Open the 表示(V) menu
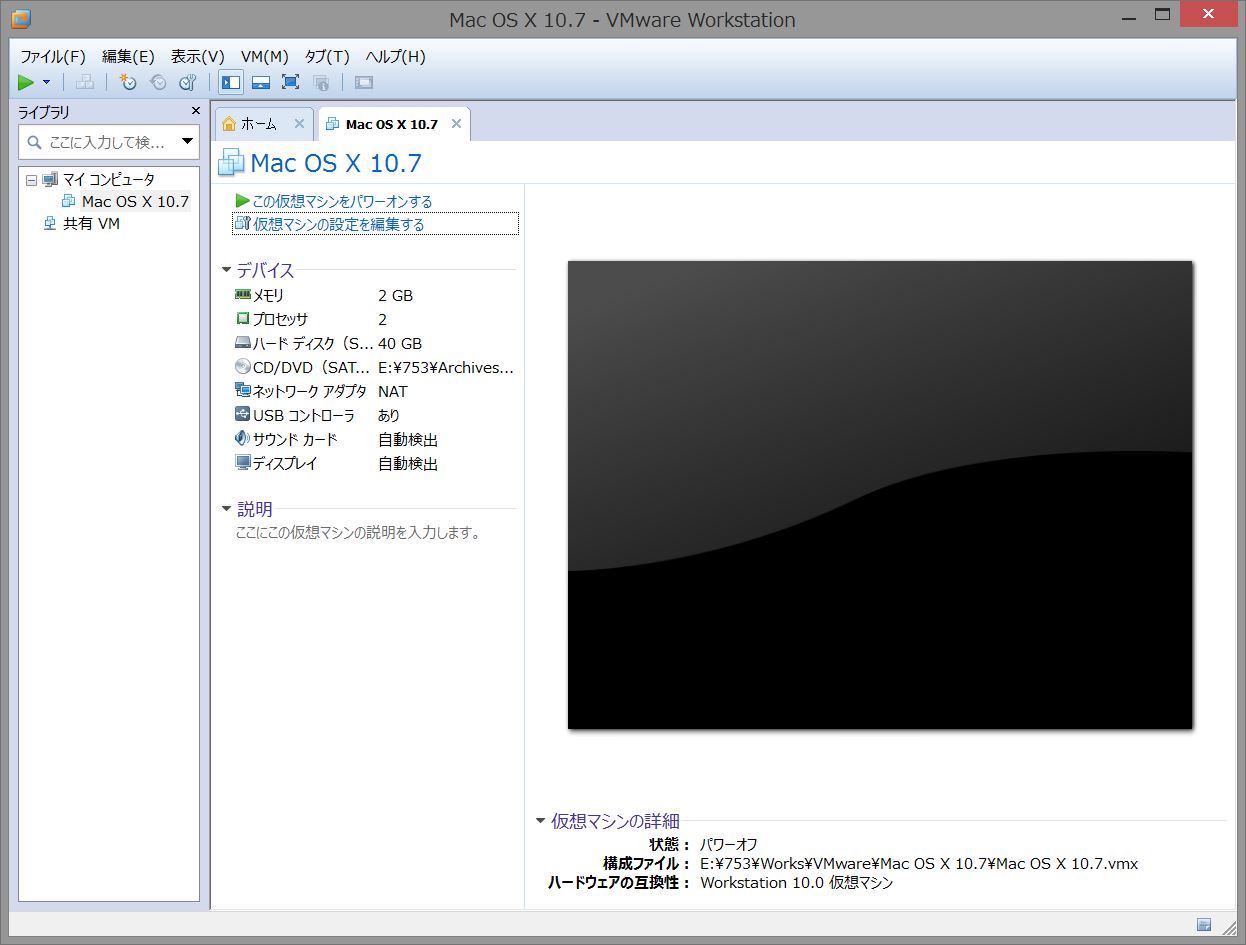Viewport: 1246px width, 945px height. [197, 56]
